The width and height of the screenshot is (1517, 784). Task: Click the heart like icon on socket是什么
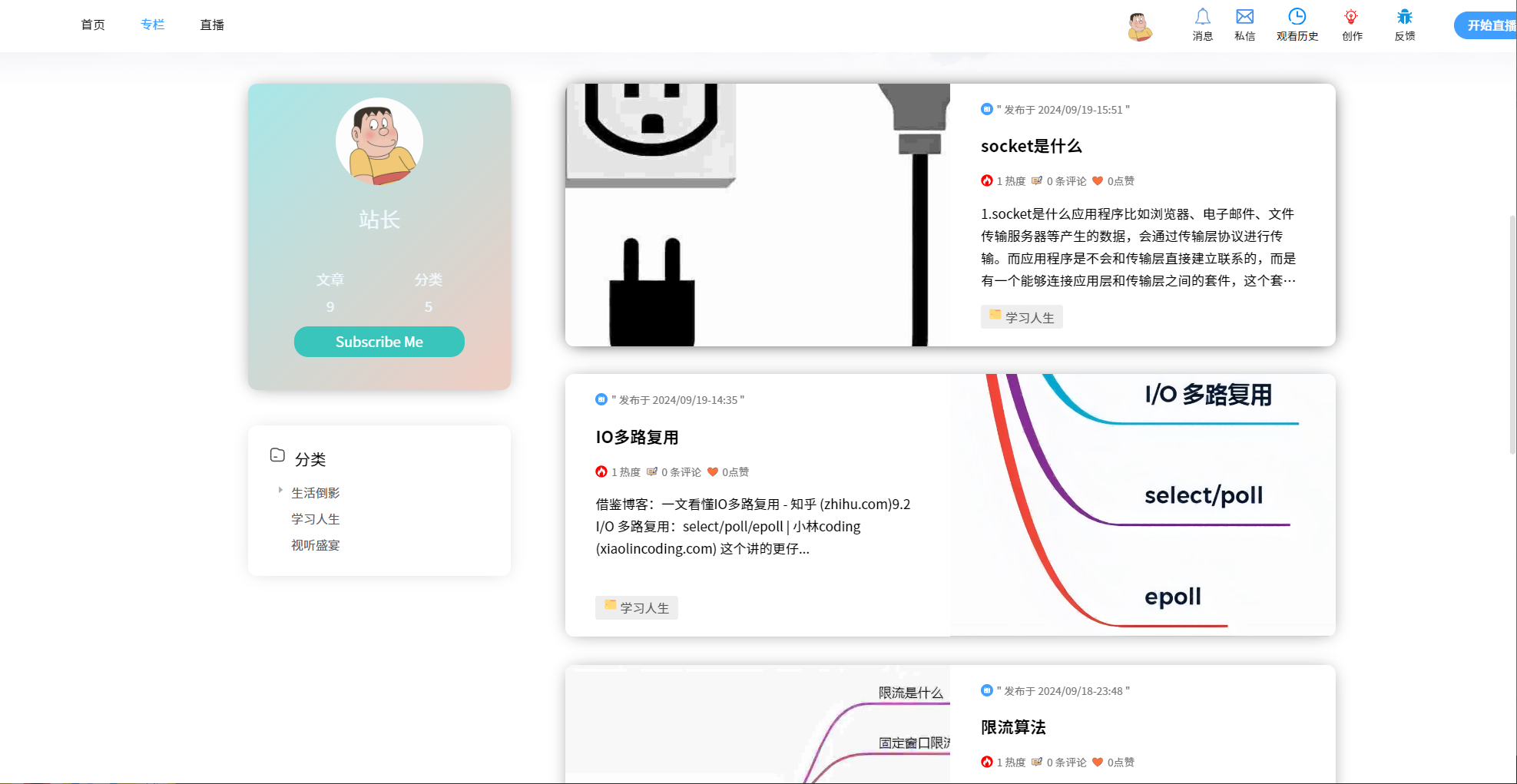click(x=1098, y=181)
